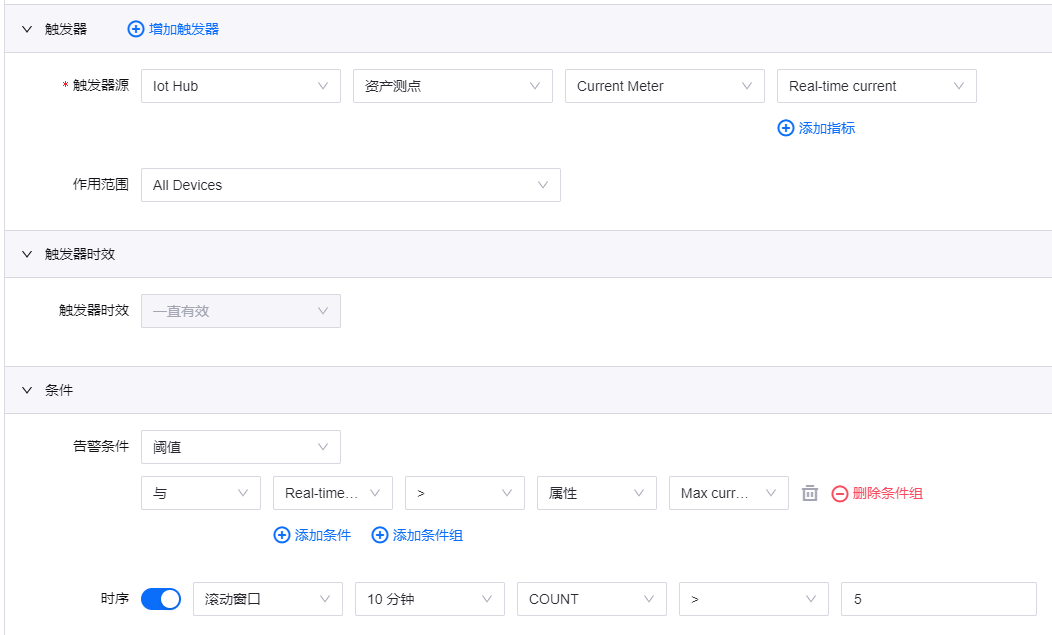Image resolution: width=1052 pixels, height=635 pixels.
Task: Click the trash icon beside Max current dropdown
Action: (x=810, y=493)
